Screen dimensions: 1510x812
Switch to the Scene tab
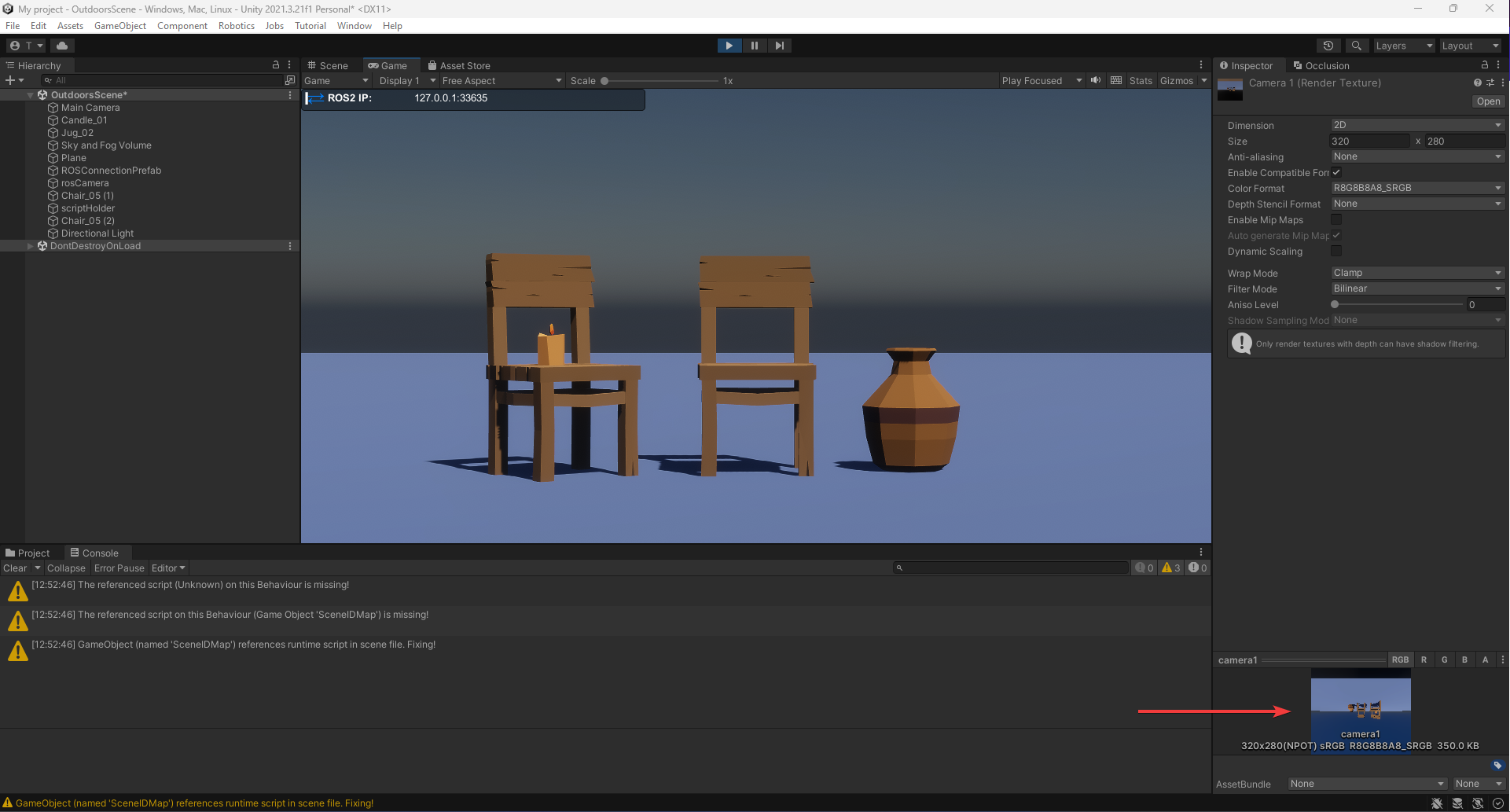coord(328,65)
